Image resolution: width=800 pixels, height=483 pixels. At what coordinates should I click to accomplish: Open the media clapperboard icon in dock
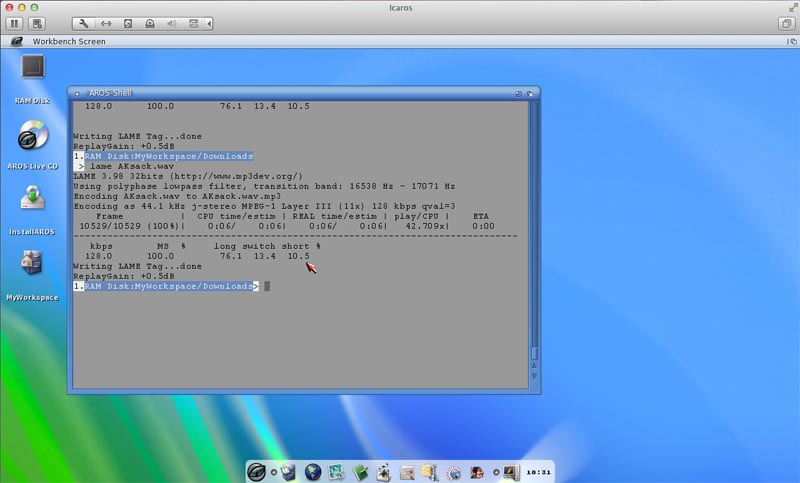click(x=383, y=472)
